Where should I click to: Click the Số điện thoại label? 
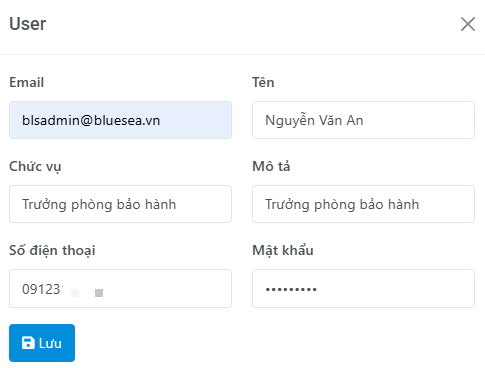[52, 250]
